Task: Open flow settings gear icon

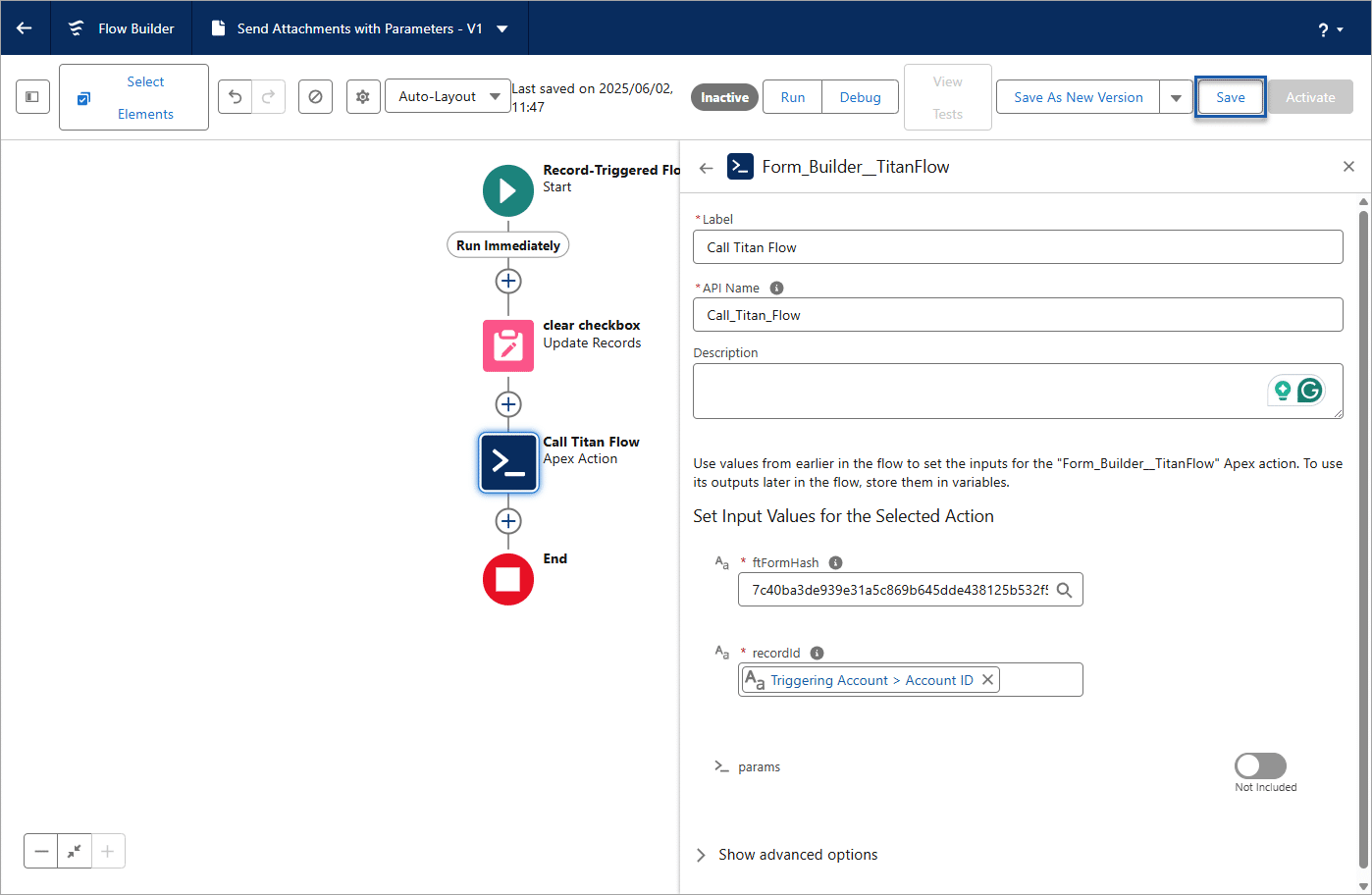Action: click(x=363, y=97)
